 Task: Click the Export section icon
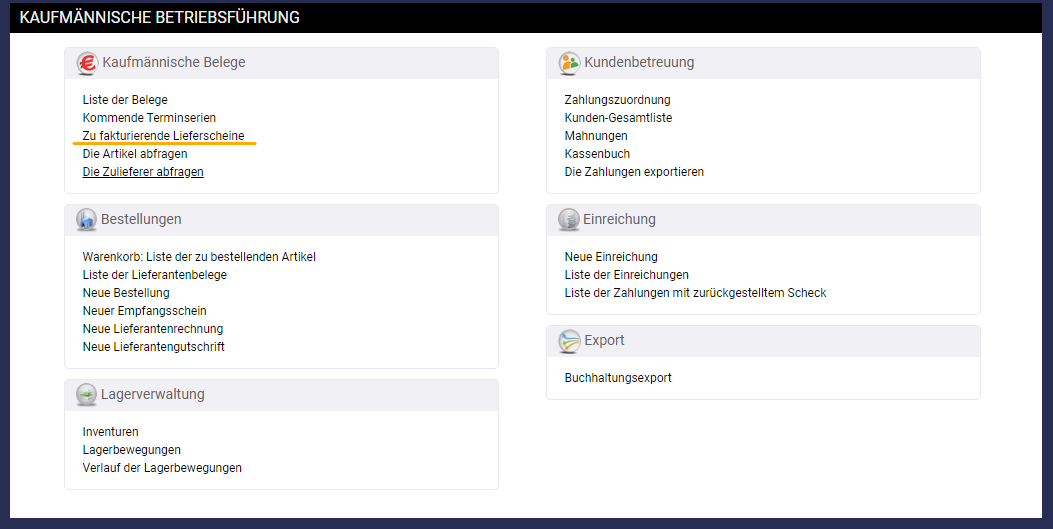click(569, 341)
